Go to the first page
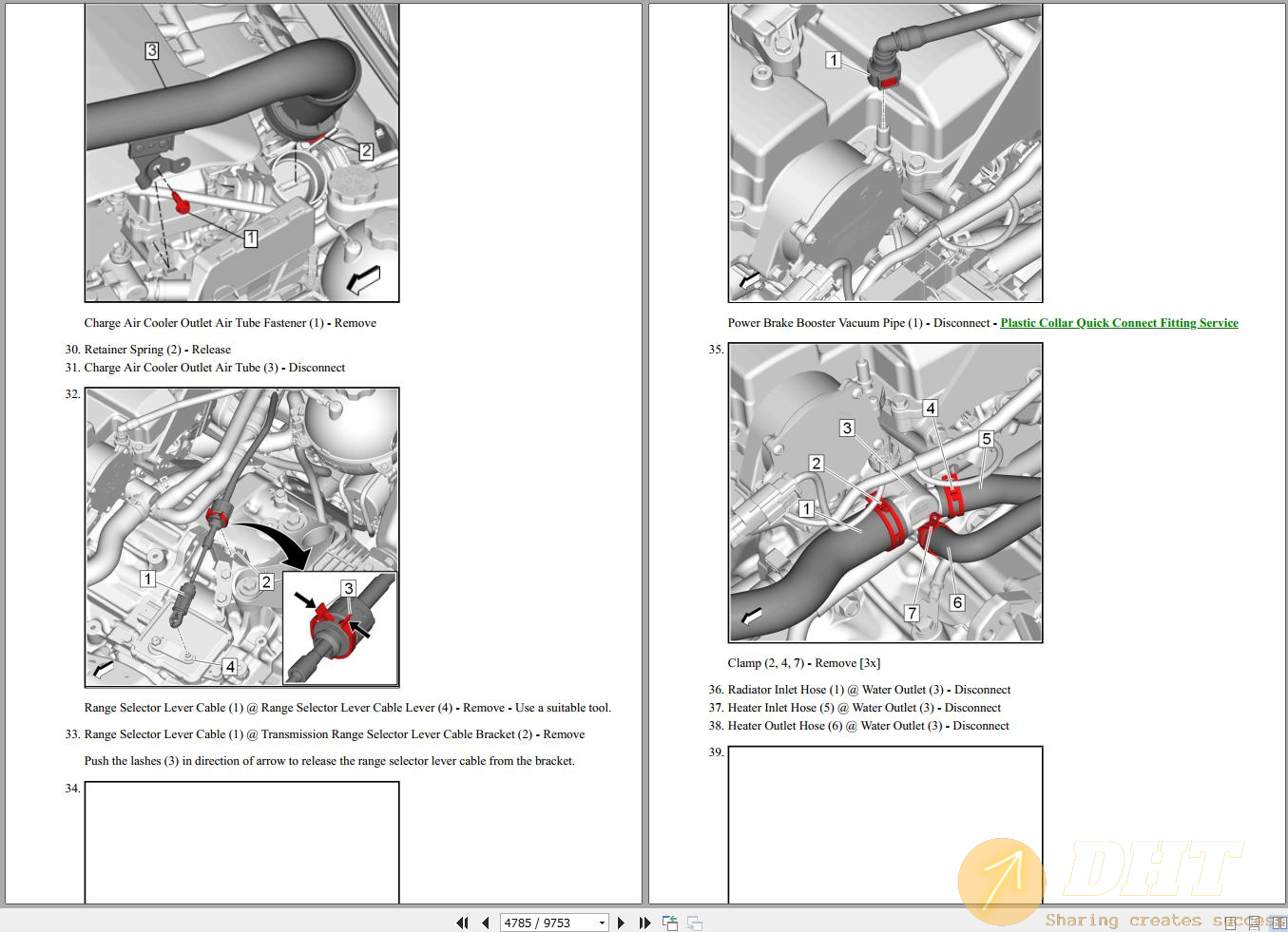Screen dimensions: 1288x932 (462, 922)
